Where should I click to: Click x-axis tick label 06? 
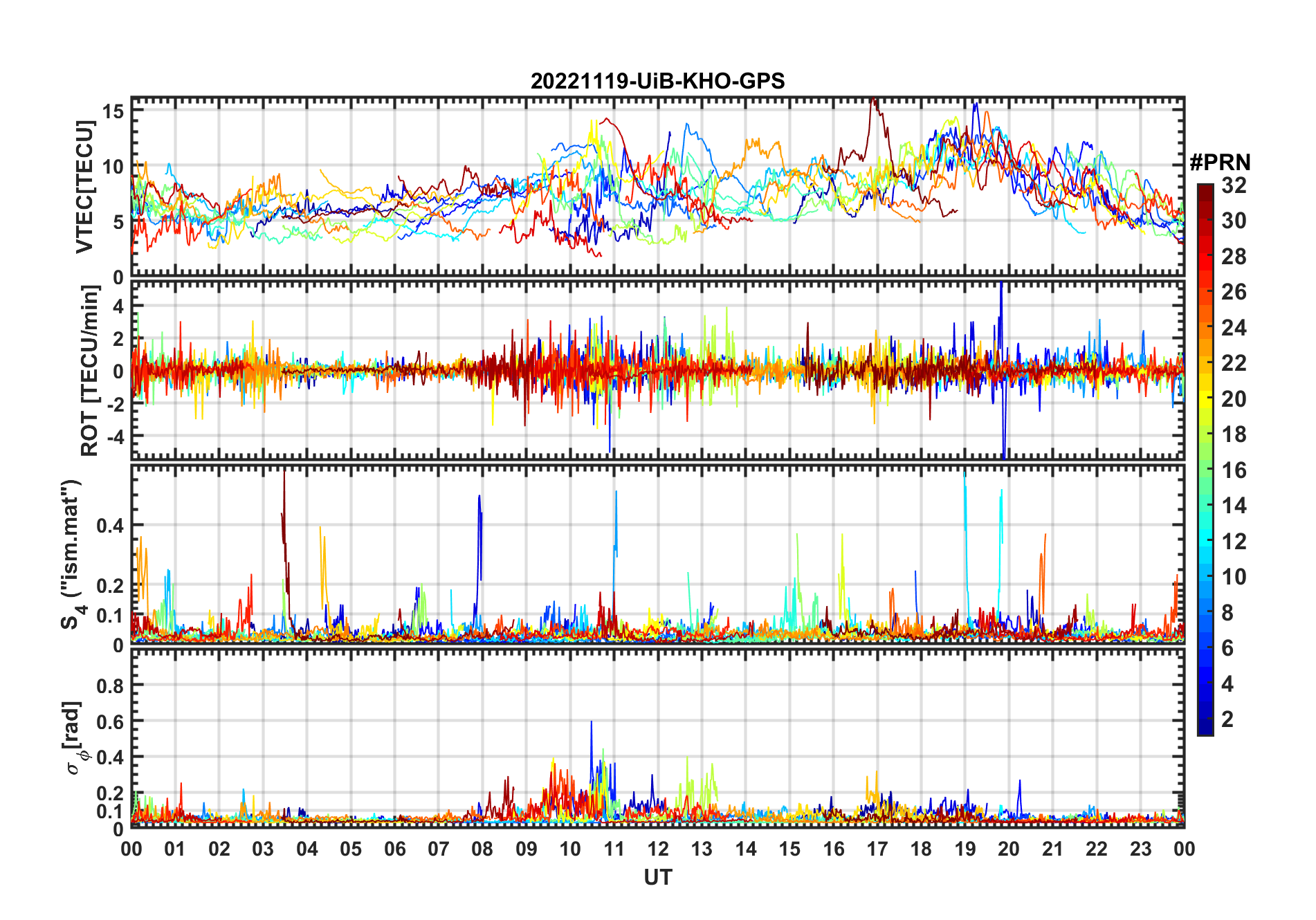pyautogui.click(x=394, y=849)
